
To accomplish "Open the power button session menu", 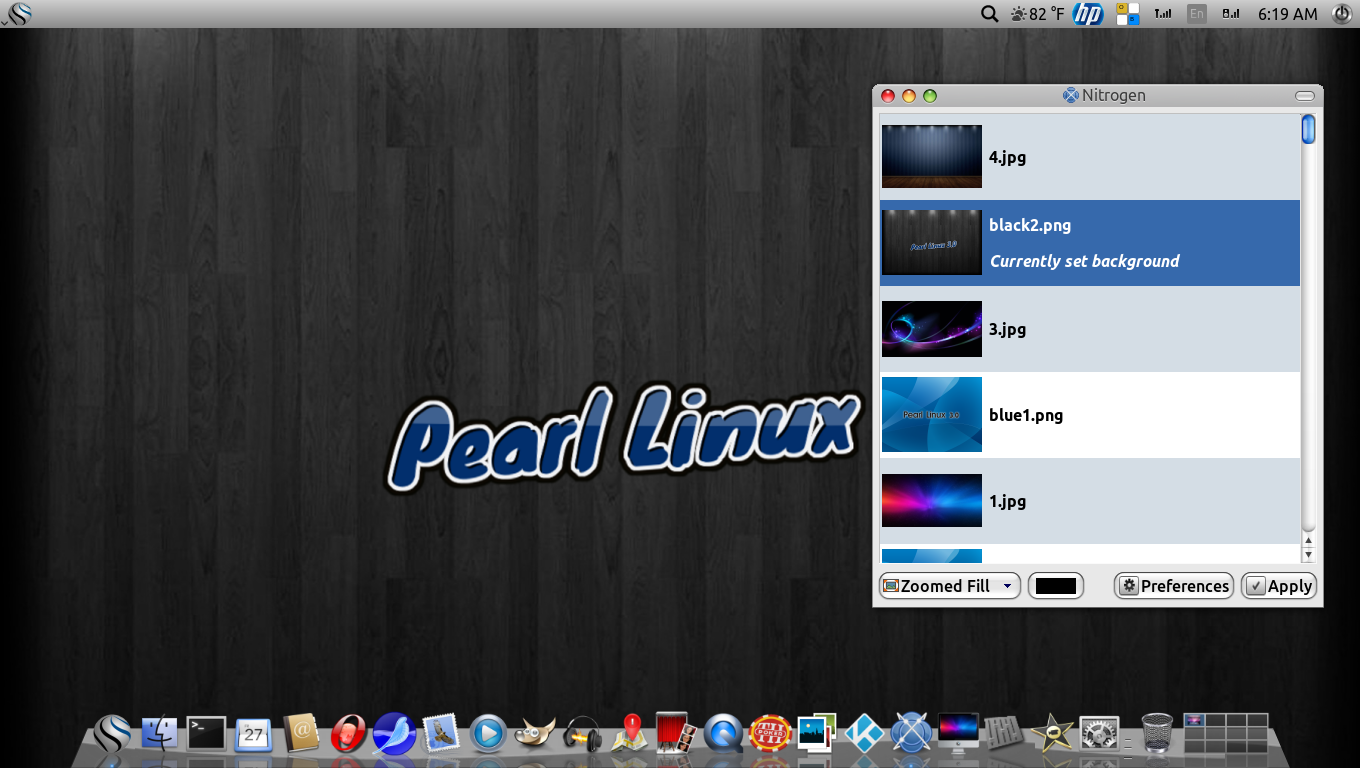I will click(1342, 14).
